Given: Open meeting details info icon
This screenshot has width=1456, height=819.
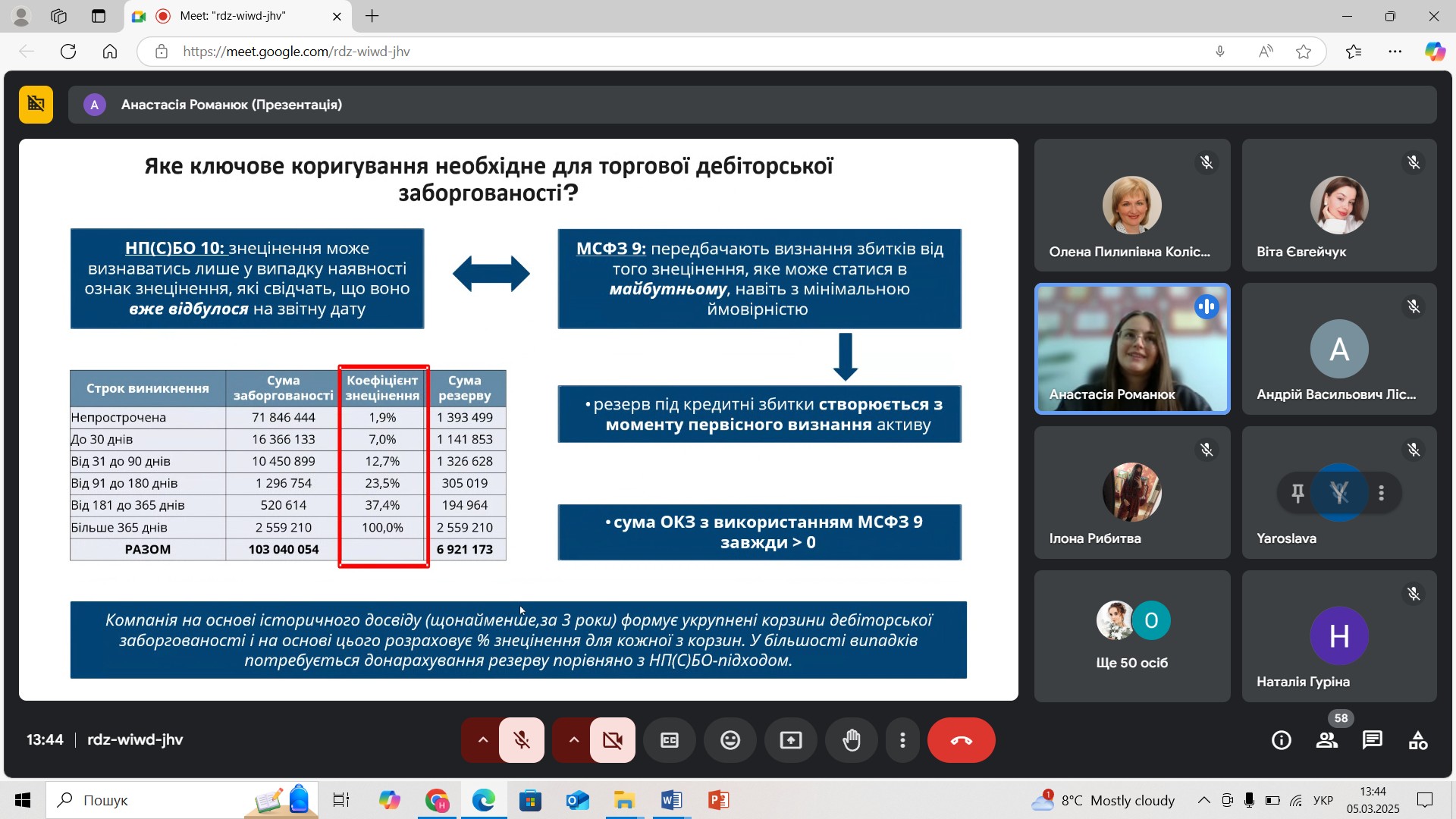Looking at the screenshot, I should (x=1282, y=740).
